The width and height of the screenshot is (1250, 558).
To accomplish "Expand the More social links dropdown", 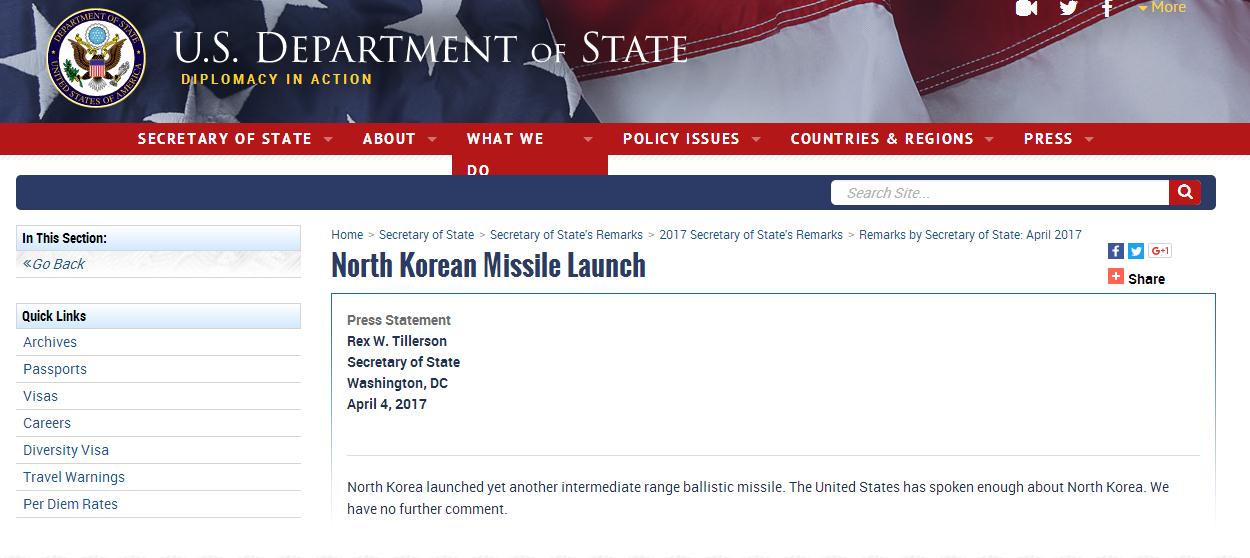I will (1162, 8).
